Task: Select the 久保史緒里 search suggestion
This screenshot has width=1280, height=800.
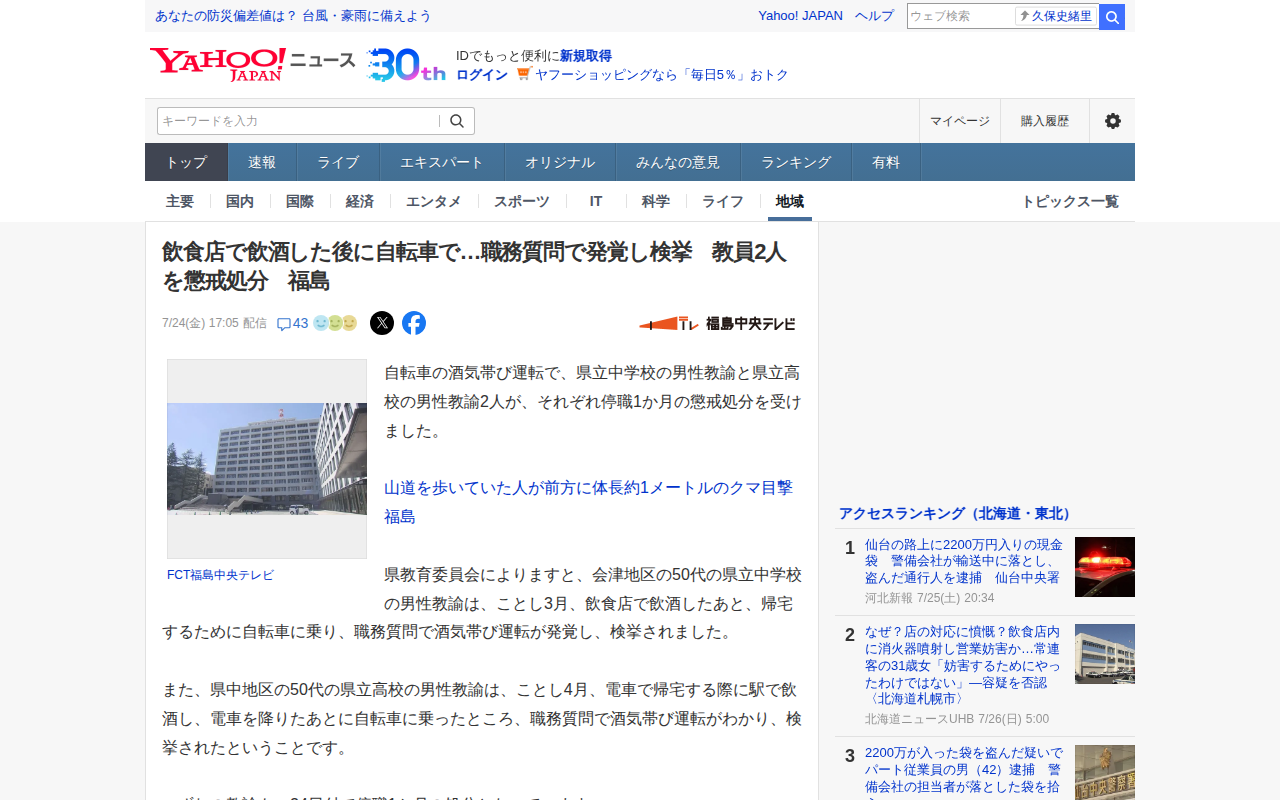Action: 1056,16
